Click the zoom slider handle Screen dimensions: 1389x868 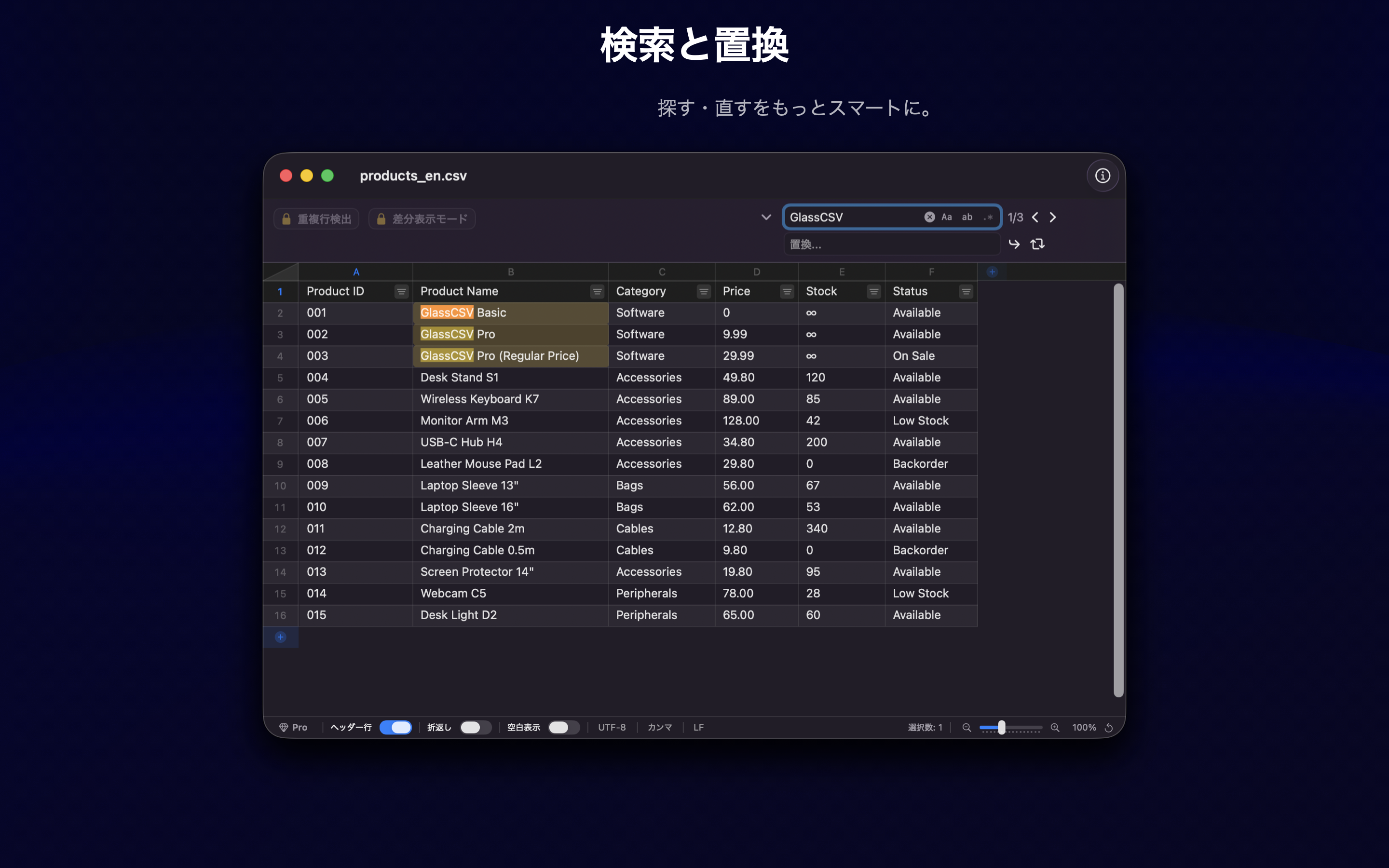[x=1002, y=727]
